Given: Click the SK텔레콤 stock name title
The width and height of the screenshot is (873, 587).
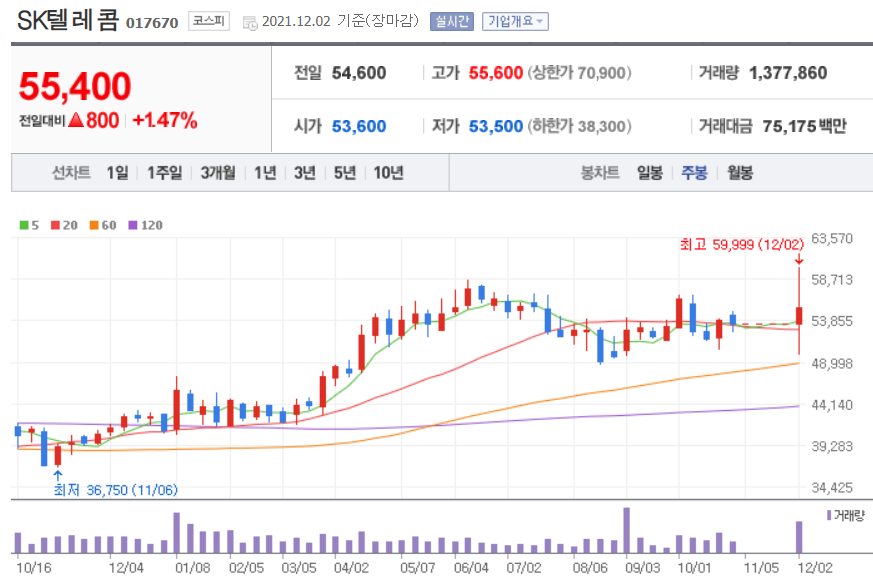Looking at the screenshot, I should point(68,21).
